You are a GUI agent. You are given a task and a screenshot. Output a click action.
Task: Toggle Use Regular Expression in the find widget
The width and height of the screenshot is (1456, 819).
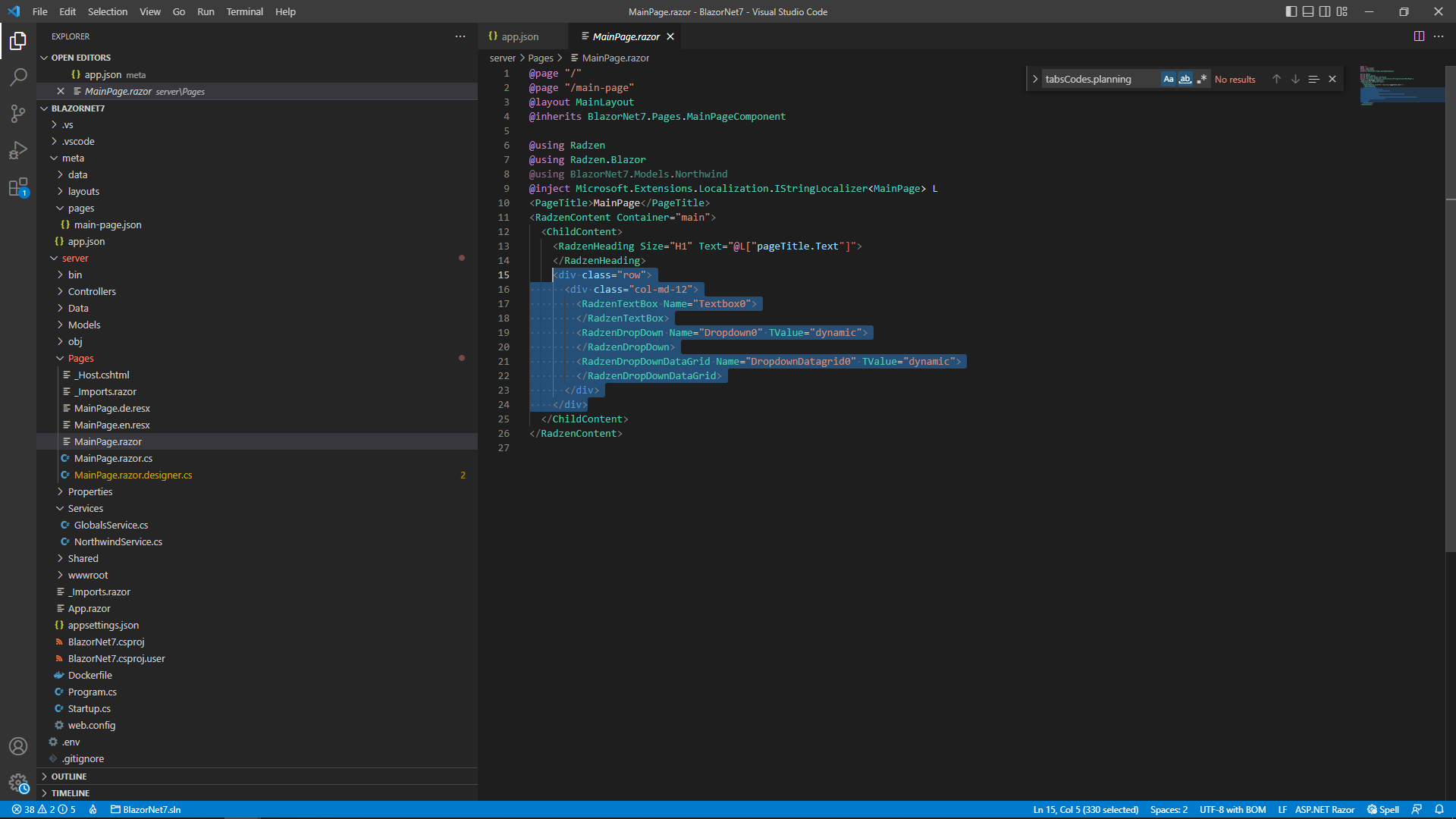[x=1202, y=79]
